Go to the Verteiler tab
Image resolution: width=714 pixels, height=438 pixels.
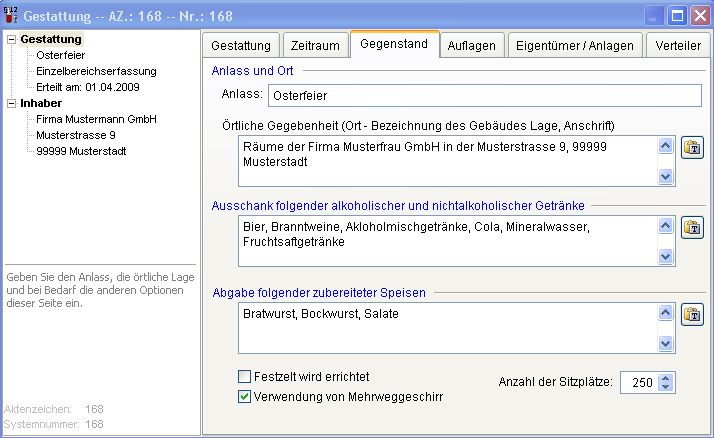pos(677,46)
